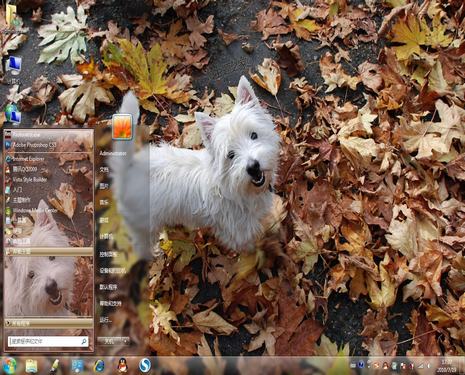Launch Internet Explorer from the taskbar

pos(99,366)
